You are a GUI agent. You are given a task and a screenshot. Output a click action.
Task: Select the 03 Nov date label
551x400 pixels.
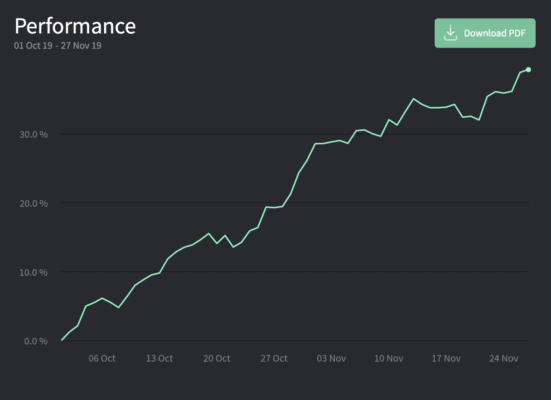tap(331, 358)
